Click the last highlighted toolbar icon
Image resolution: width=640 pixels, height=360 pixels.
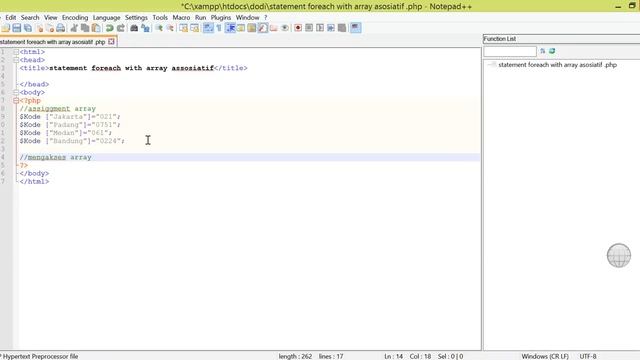pyautogui.click(x=356, y=28)
